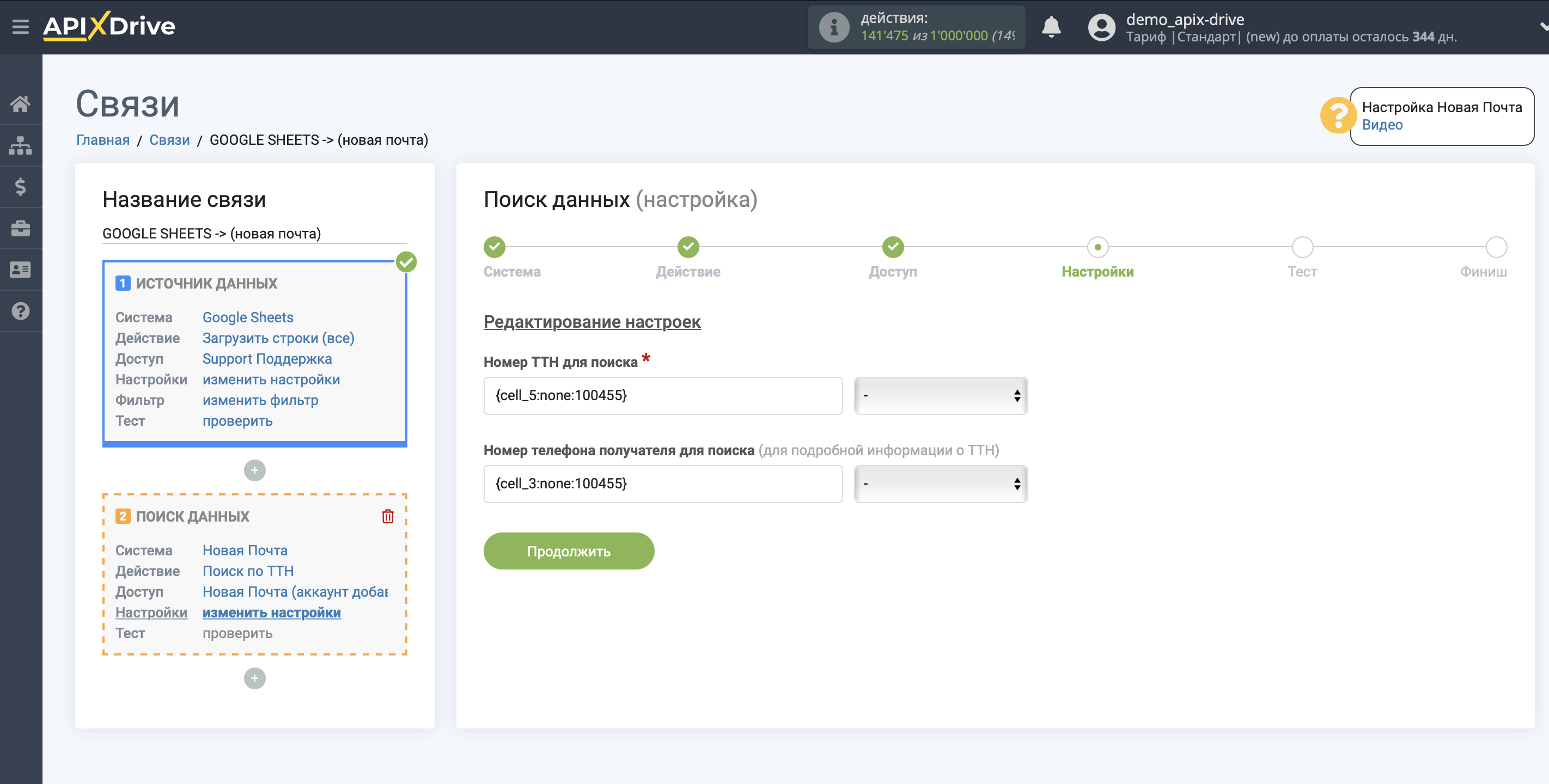This screenshot has width=1549, height=784.
Task: Click the ИСТОЧНИК ДАННЫХ block title
Action: (206, 283)
